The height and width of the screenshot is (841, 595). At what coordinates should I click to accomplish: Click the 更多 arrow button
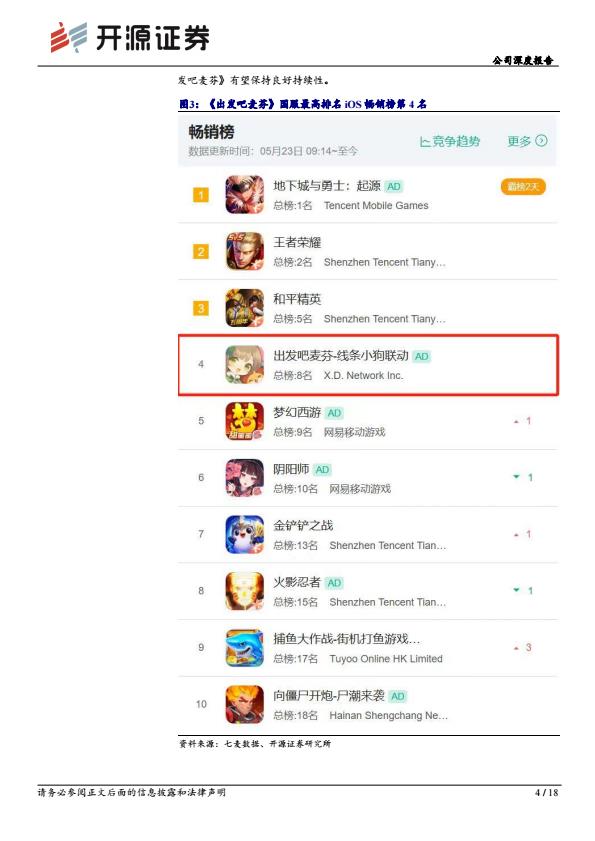(x=527, y=141)
